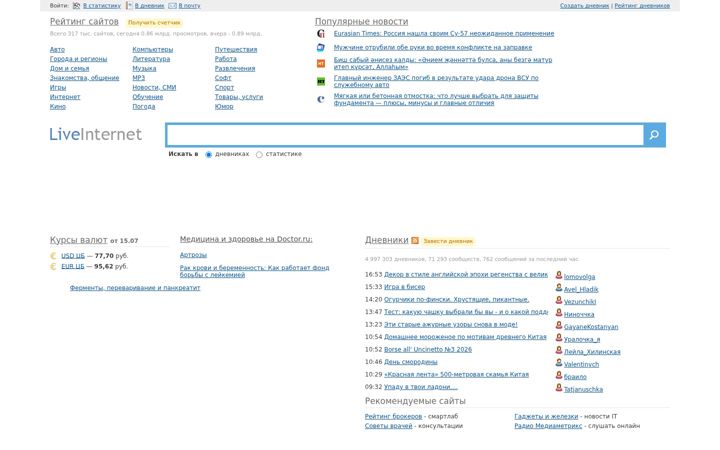Click the user avatar icon beside браило

pyautogui.click(x=559, y=375)
